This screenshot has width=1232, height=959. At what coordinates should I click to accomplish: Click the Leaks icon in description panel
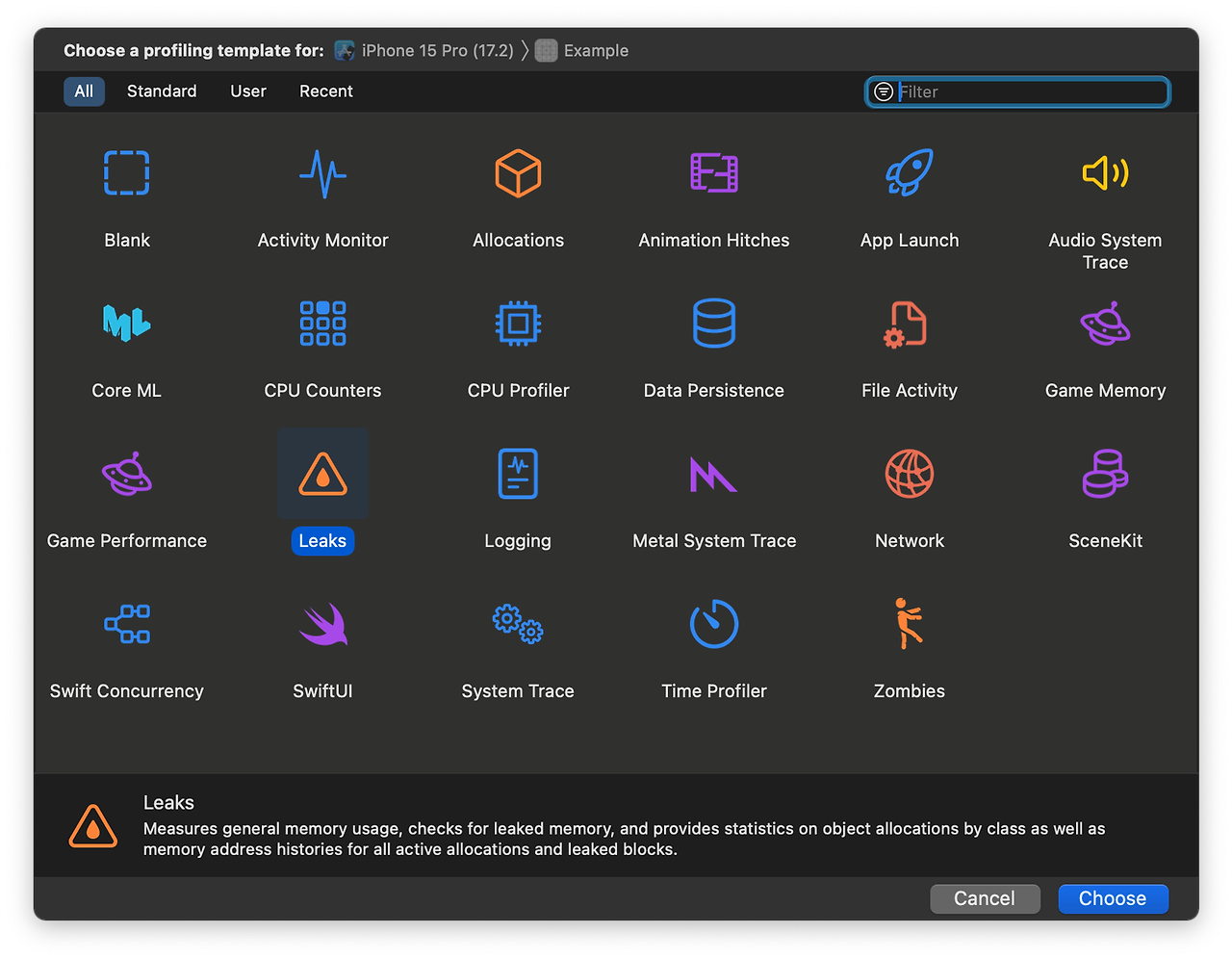point(93,826)
